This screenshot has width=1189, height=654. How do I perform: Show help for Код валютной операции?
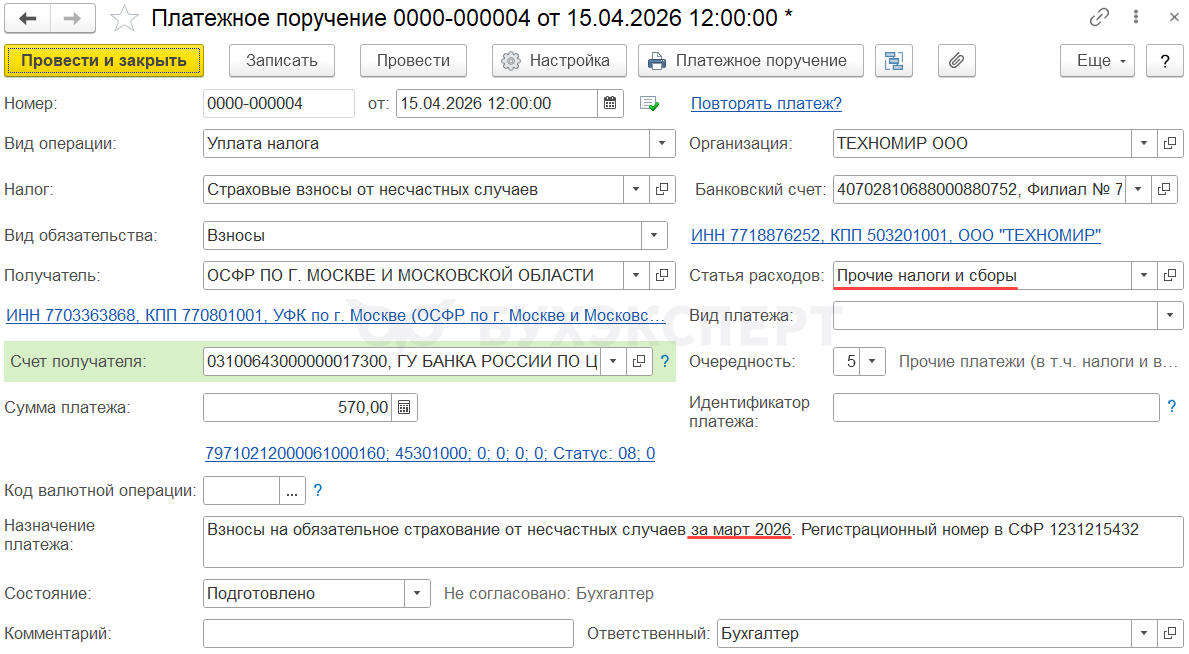(x=318, y=491)
